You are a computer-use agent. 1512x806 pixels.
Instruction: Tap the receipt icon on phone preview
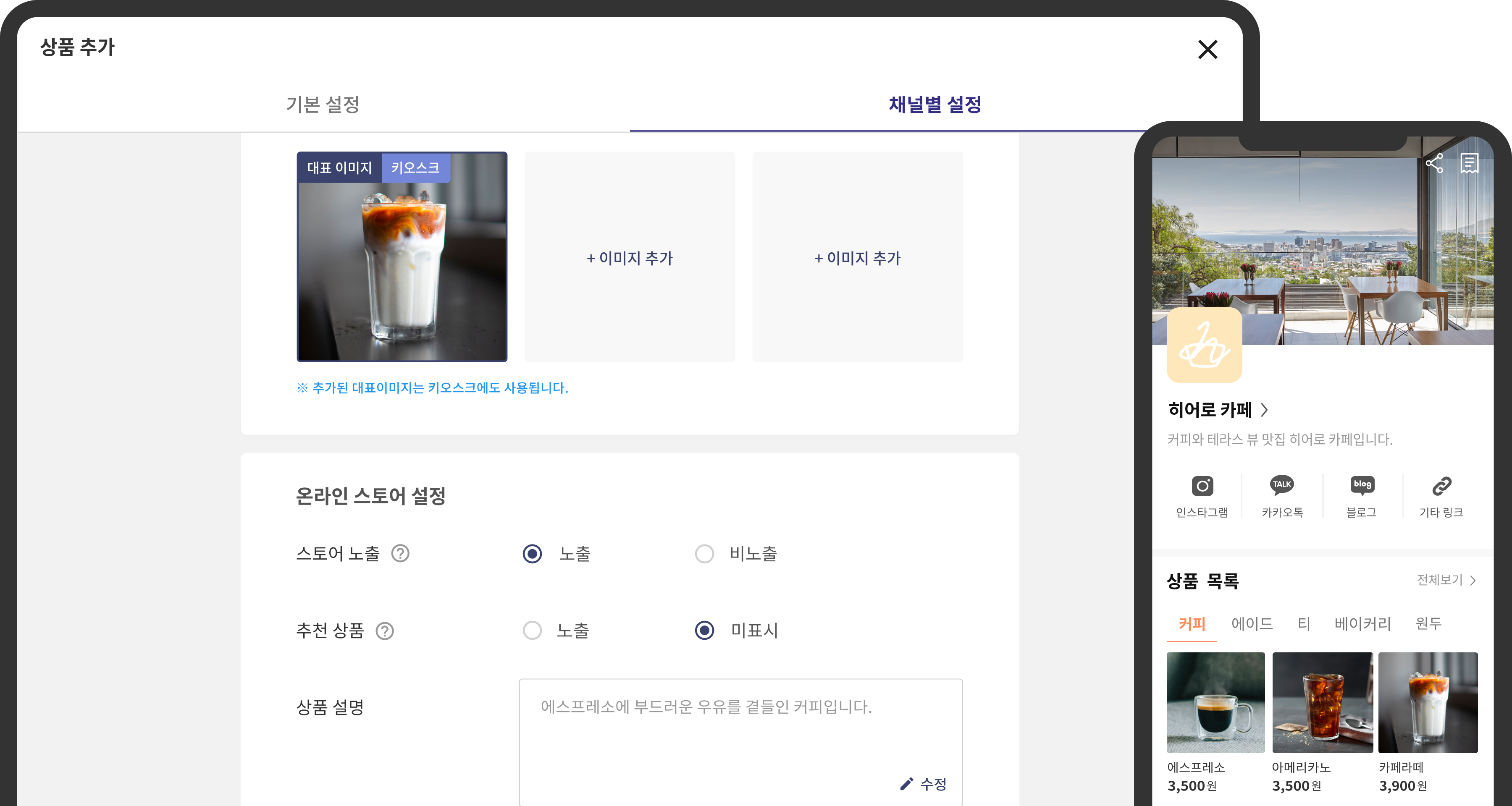tap(1469, 163)
